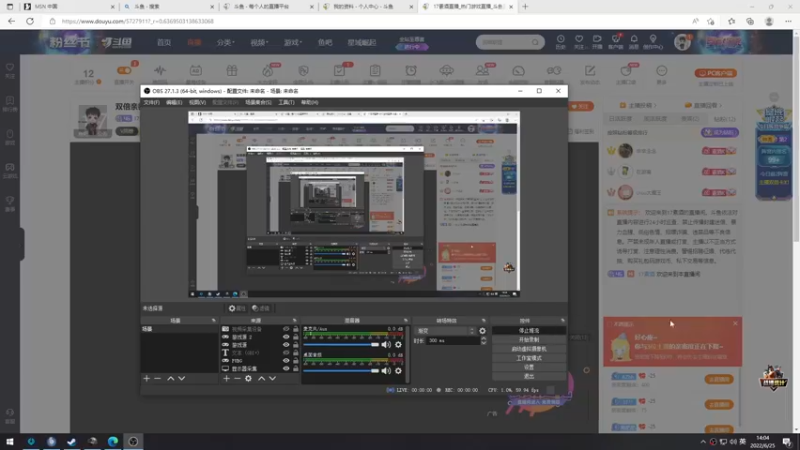The height and width of the screenshot is (450, 800).
Task: Open the alarm clock icon in streamer toolbar
Action: coord(411,71)
